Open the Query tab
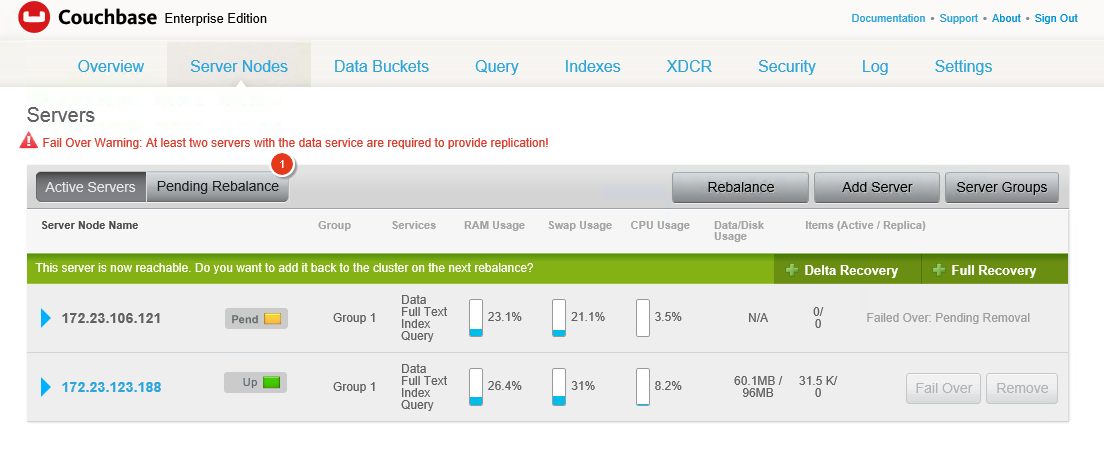Image resolution: width=1104 pixels, height=472 pixels. [x=496, y=66]
